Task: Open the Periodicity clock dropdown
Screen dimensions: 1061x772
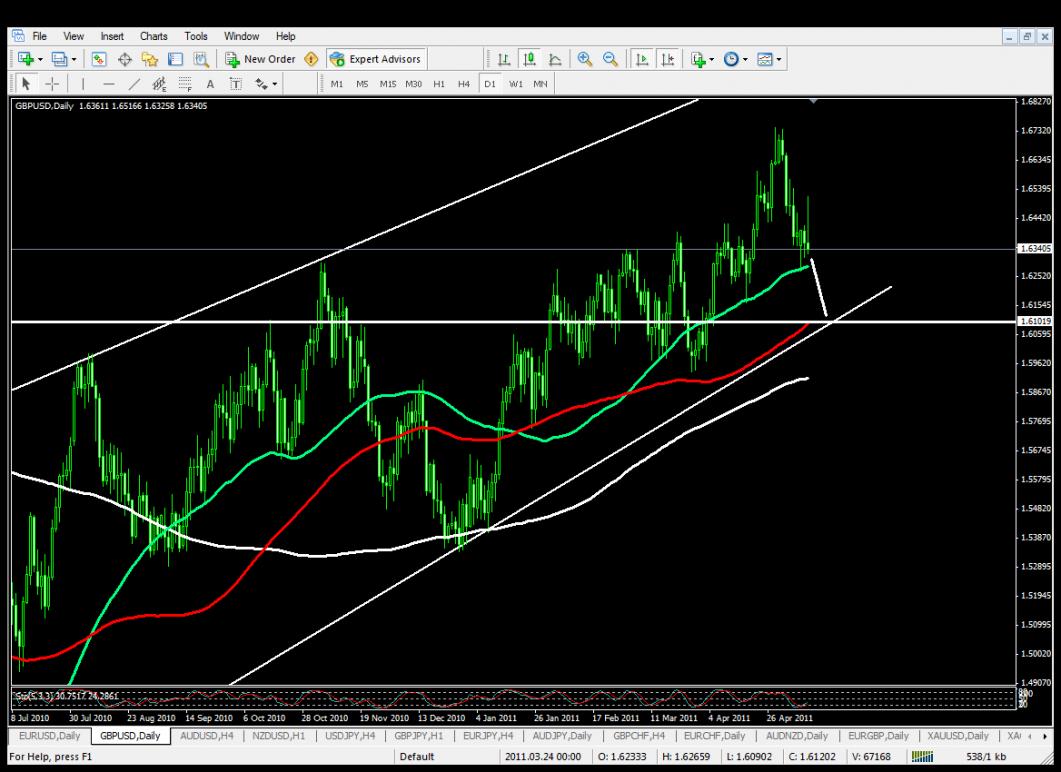Action: coord(734,60)
